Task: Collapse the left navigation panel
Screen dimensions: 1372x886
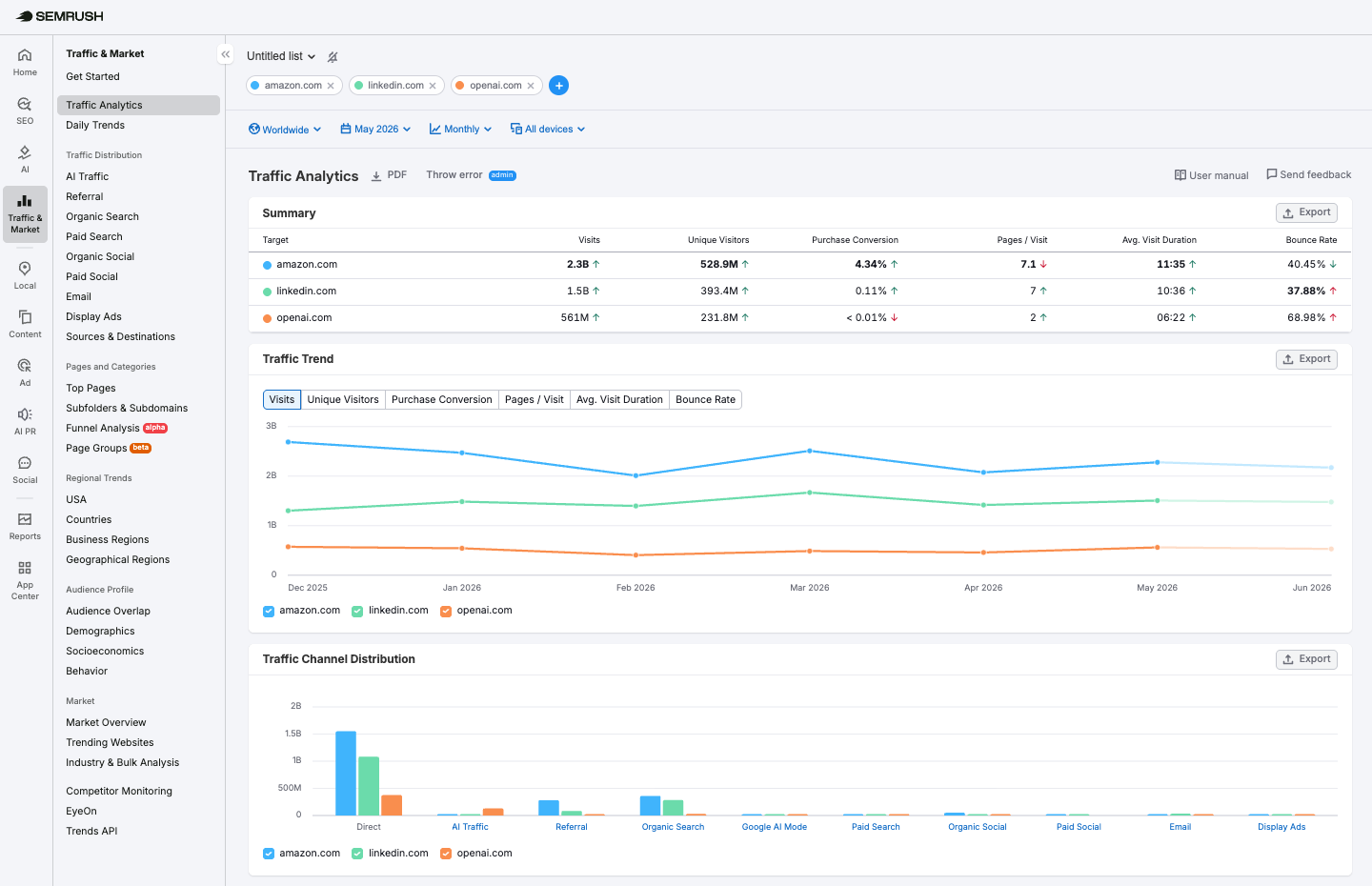Action: coord(225,54)
